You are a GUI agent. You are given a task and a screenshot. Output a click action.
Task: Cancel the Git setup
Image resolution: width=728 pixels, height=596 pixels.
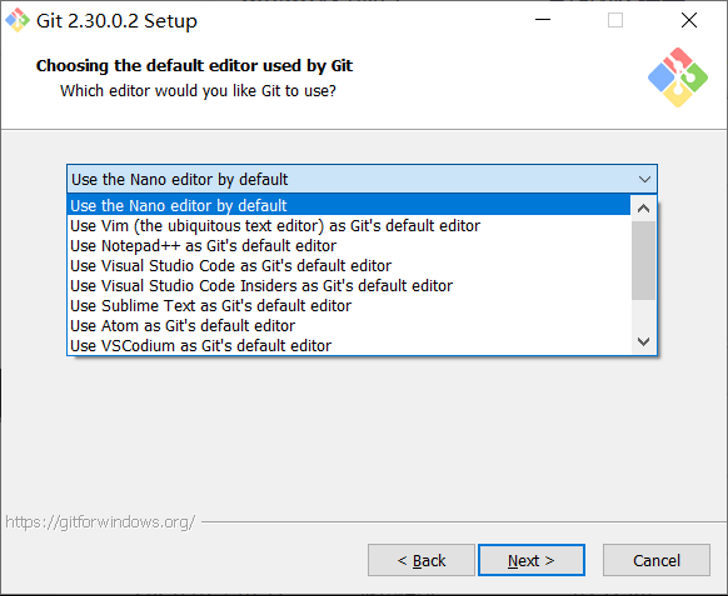656,560
